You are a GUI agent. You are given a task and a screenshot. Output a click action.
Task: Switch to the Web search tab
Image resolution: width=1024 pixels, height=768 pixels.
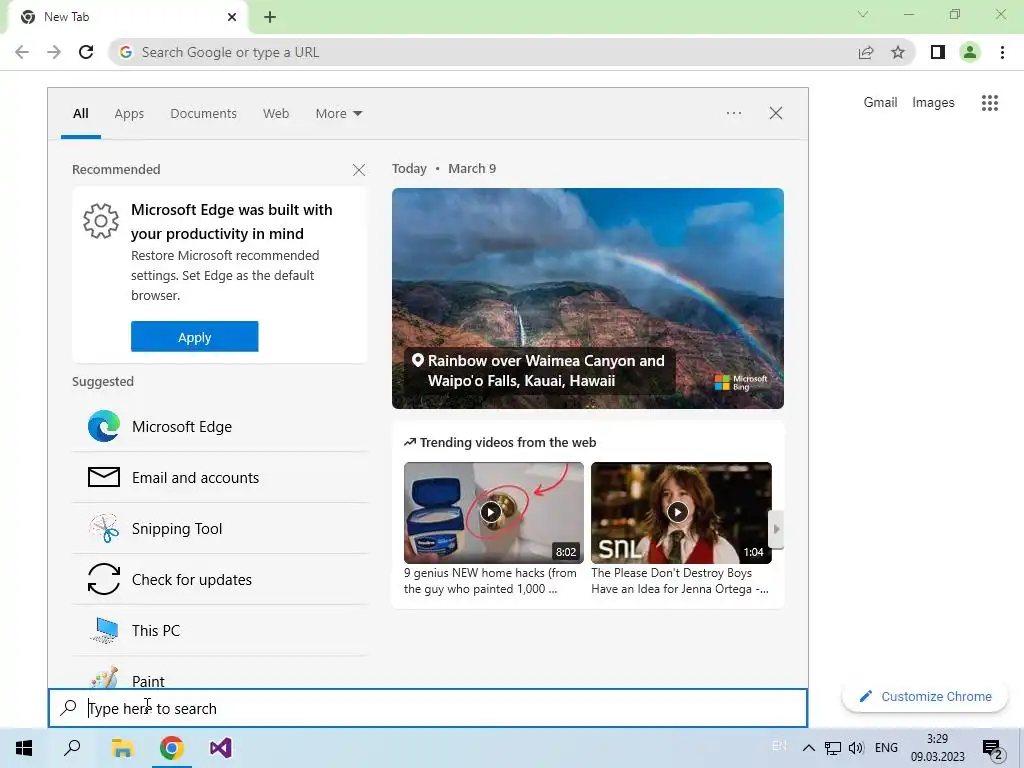276,114
